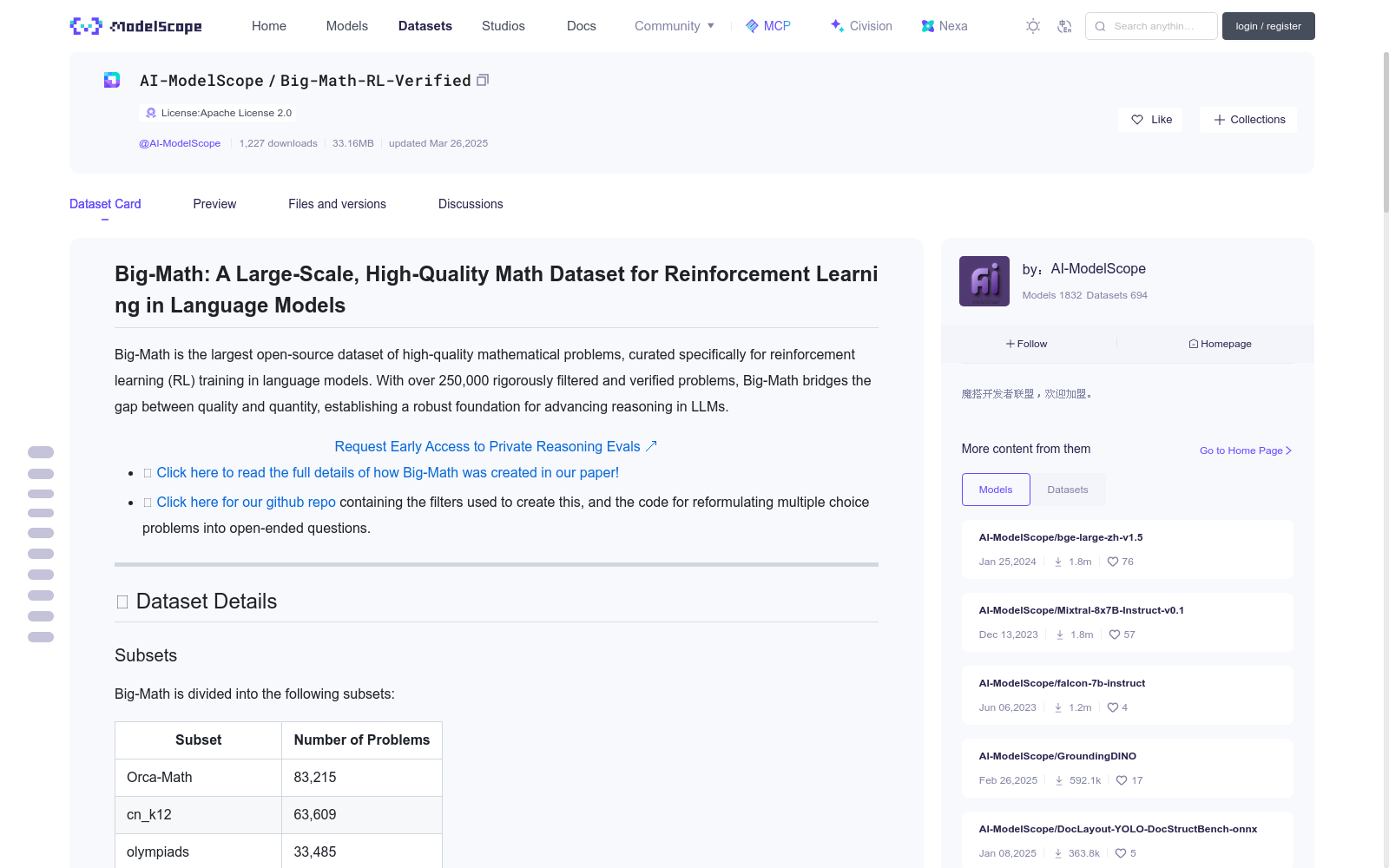Click heart icon on falcon-7b-instruct card
Screen dimensions: 1389x868
[1113, 707]
